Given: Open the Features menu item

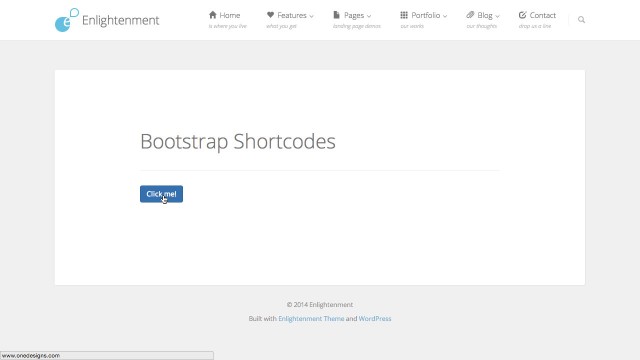Looking at the screenshot, I should [x=292, y=16].
